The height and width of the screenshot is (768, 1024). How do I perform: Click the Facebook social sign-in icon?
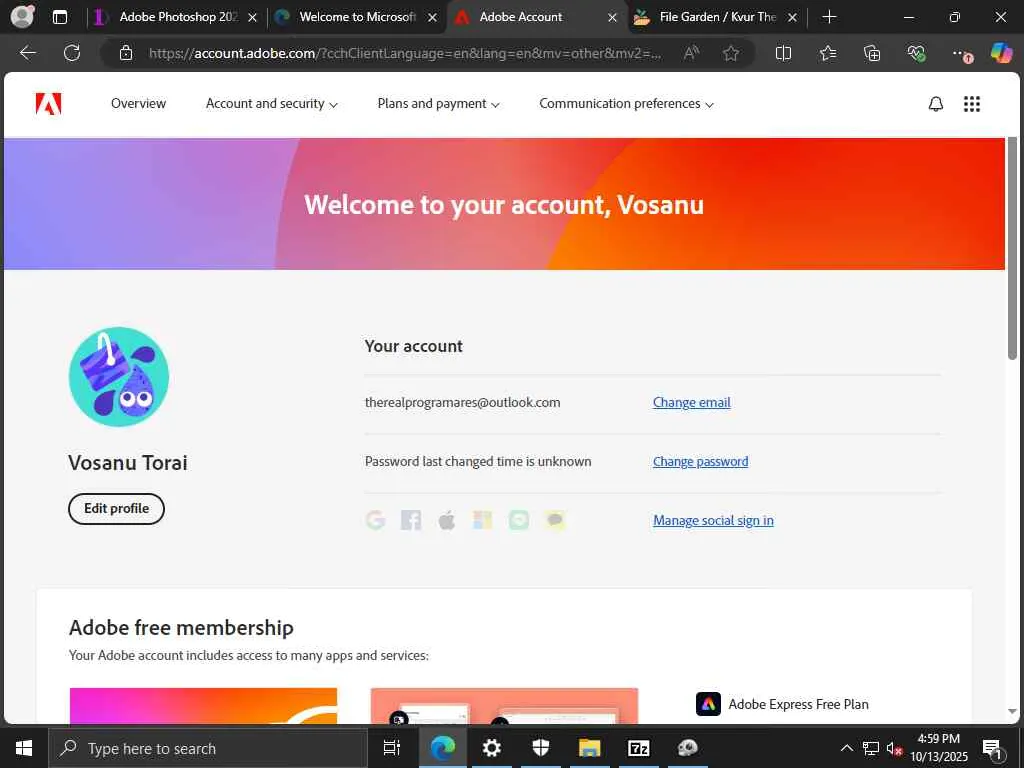point(411,520)
